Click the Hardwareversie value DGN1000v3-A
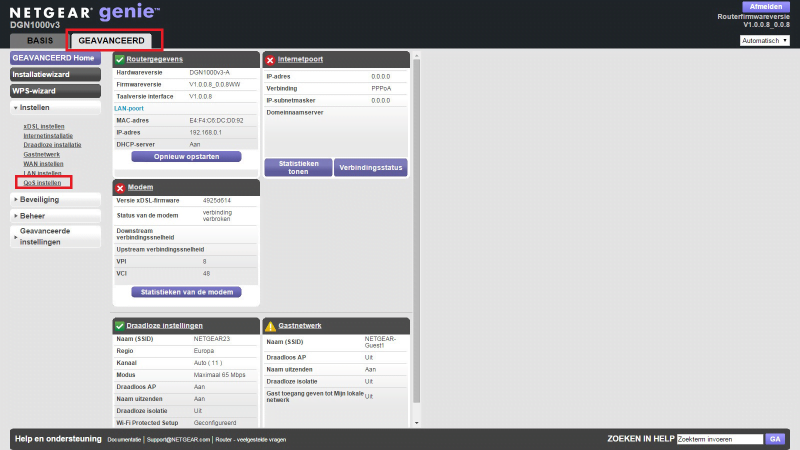This screenshot has height=450, width=800. pyautogui.click(x=209, y=72)
